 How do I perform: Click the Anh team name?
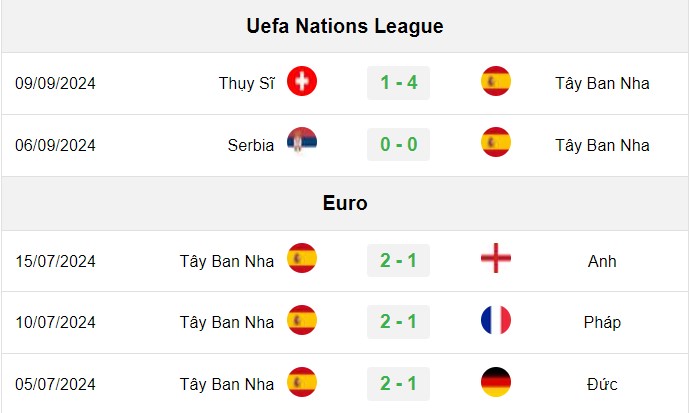pos(602,261)
